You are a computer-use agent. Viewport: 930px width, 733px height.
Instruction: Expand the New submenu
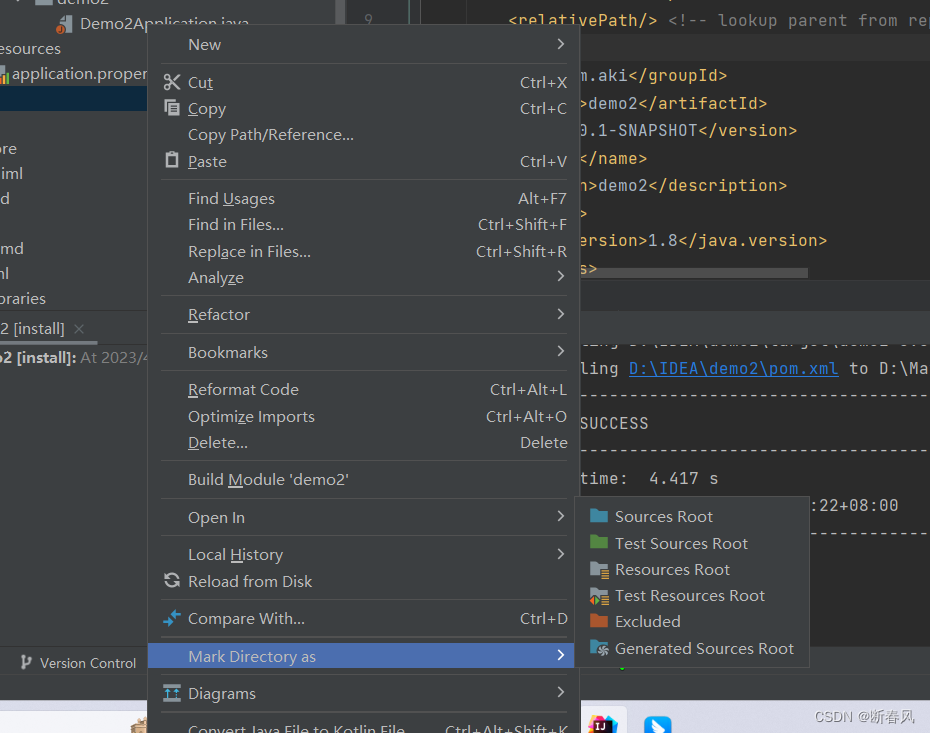204,44
